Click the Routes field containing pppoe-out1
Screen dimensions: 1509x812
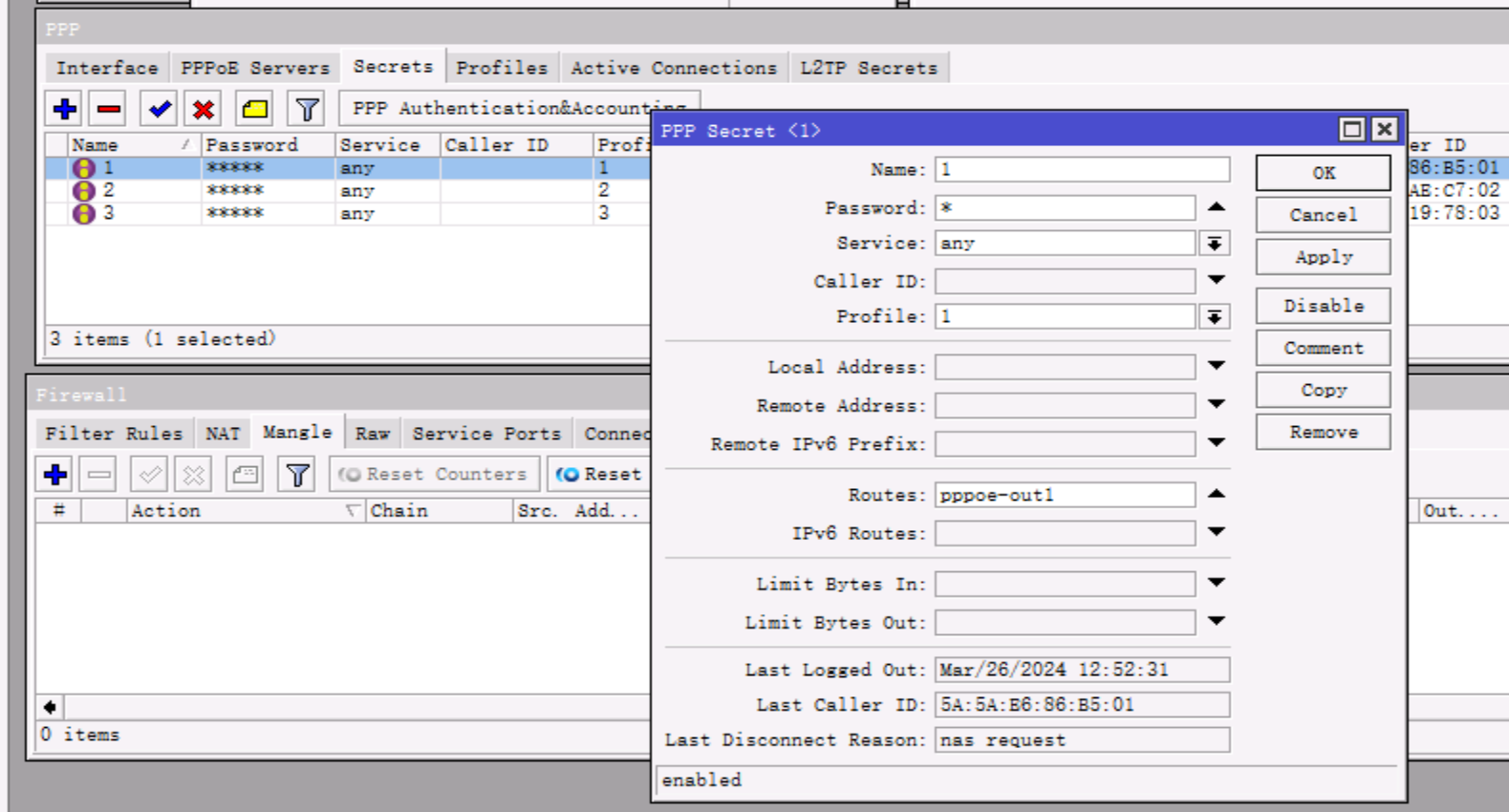[x=1065, y=495]
